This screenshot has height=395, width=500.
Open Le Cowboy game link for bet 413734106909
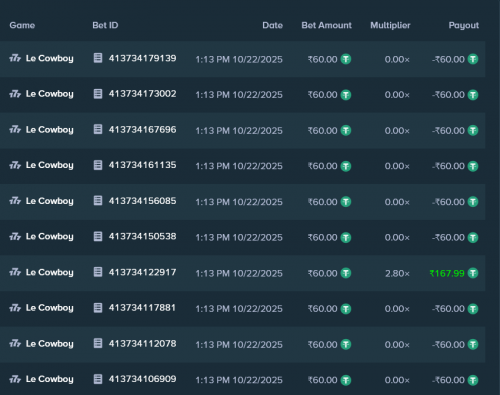[50, 380]
